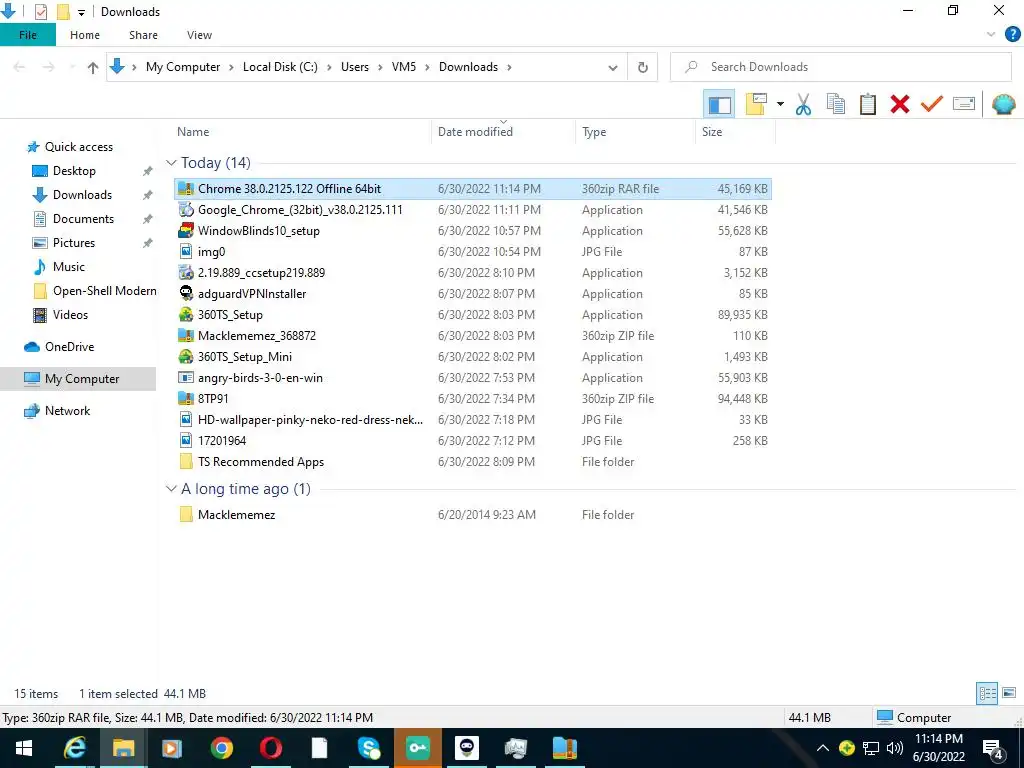Open Classic Shell settings shell icon
The width and height of the screenshot is (1024, 768).
(x=1003, y=104)
